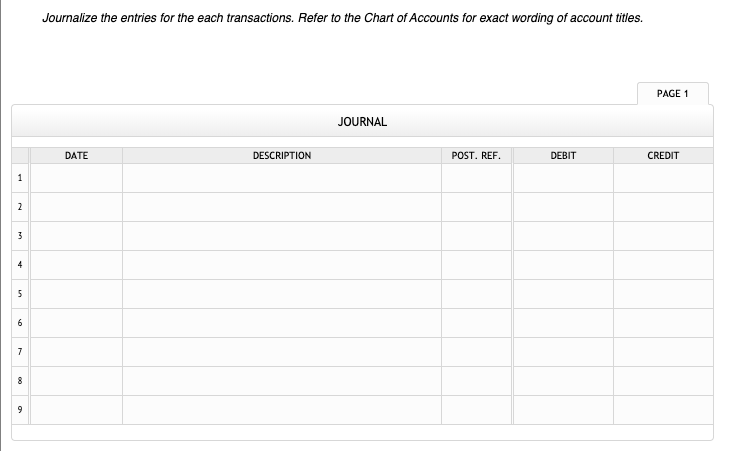This screenshot has height=451, width=731.
Task: Open the PAGE 1 tab
Action: [x=669, y=93]
